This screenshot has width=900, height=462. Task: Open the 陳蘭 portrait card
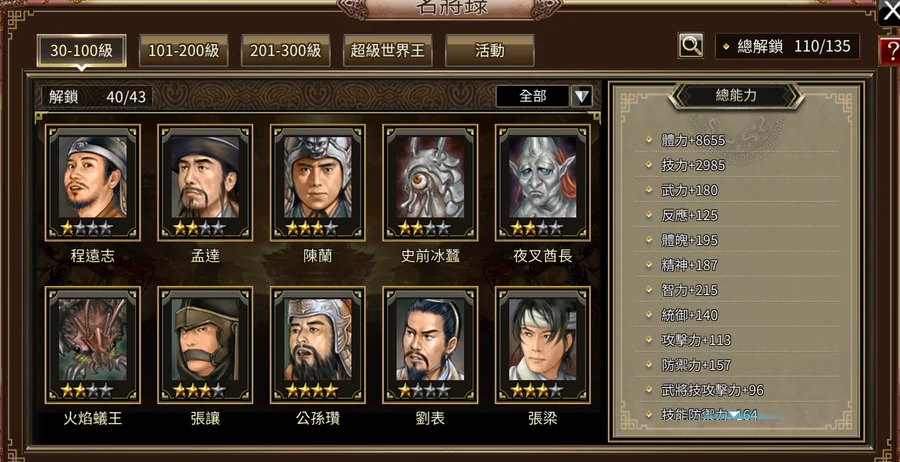point(317,183)
